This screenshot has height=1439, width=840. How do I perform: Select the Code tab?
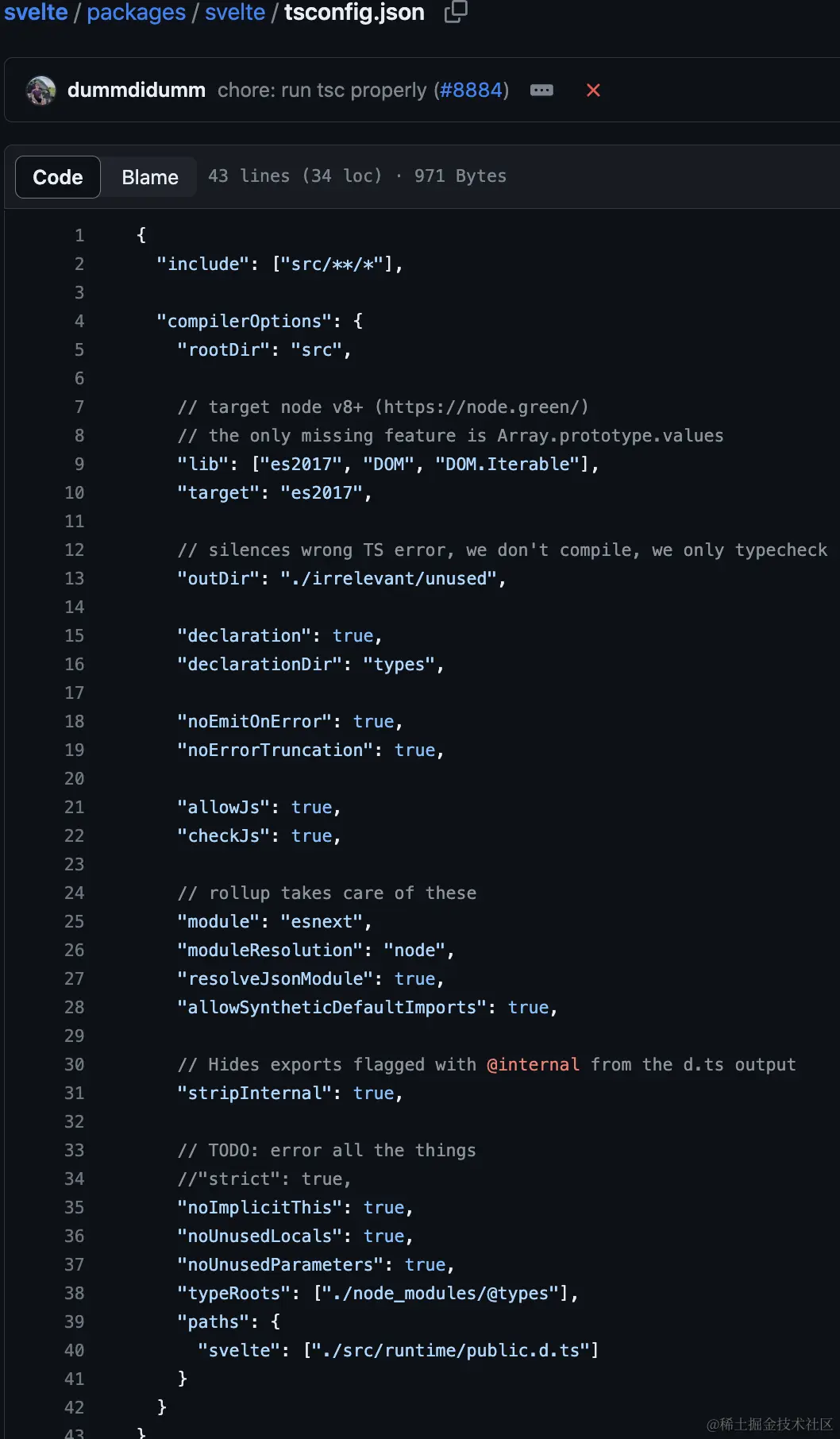57,176
